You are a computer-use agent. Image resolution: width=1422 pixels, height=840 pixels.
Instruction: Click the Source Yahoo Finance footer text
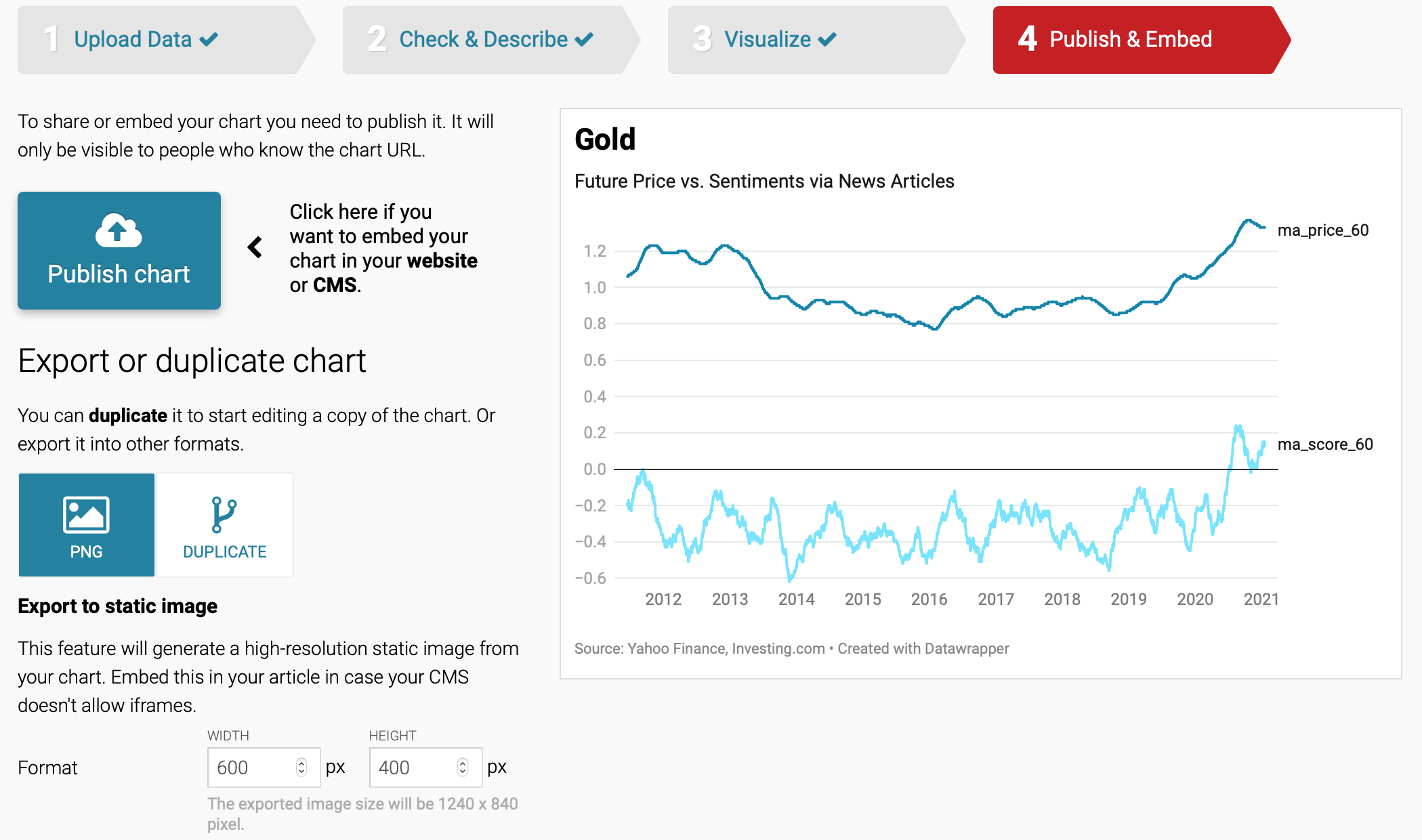791,649
